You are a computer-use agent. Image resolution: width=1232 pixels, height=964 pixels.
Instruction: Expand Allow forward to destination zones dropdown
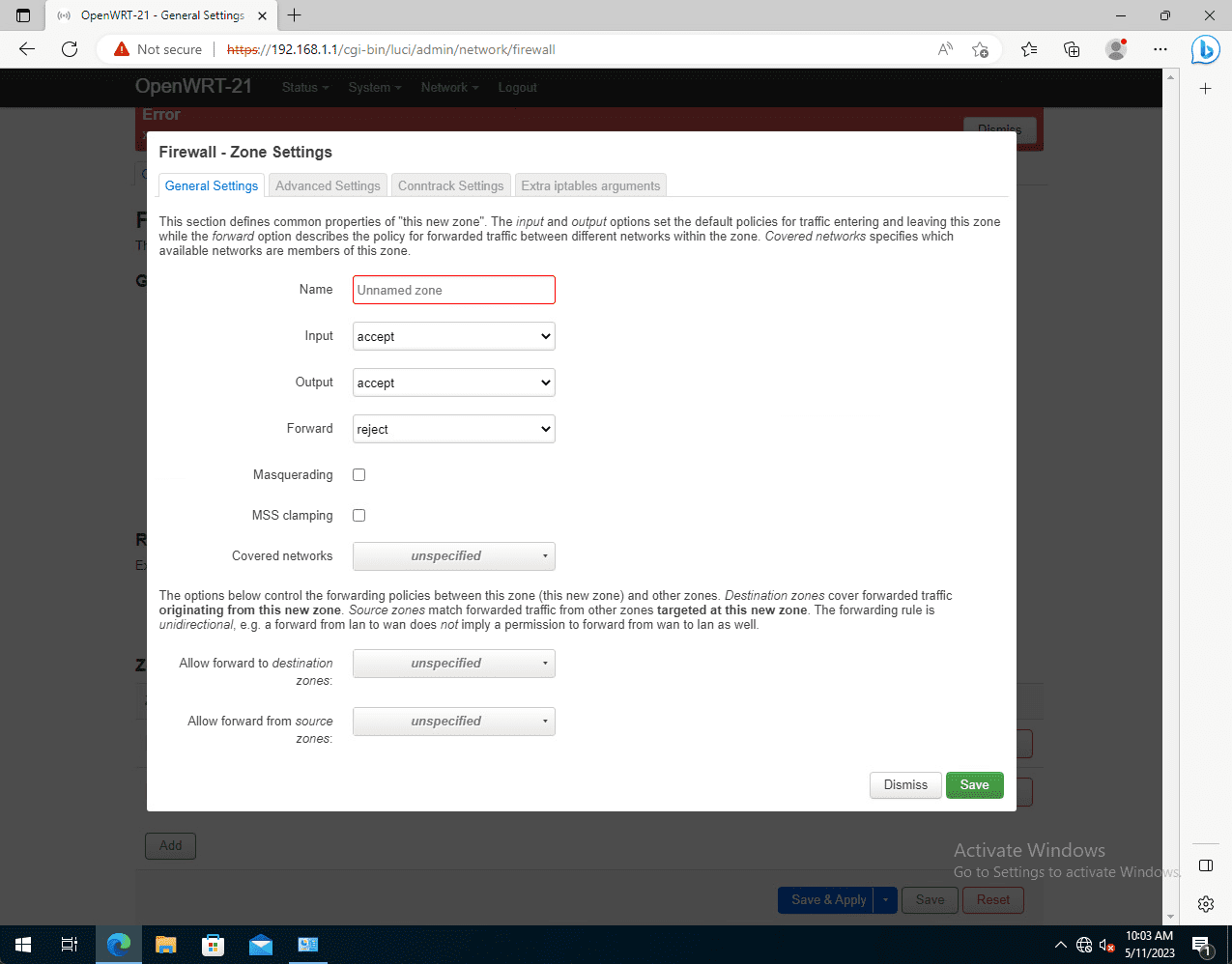454,664
